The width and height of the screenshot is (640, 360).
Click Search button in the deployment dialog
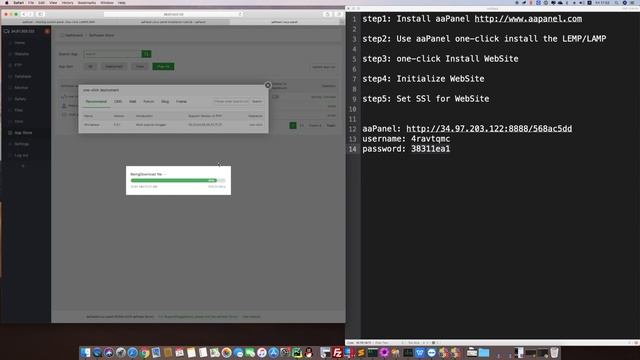257,101
